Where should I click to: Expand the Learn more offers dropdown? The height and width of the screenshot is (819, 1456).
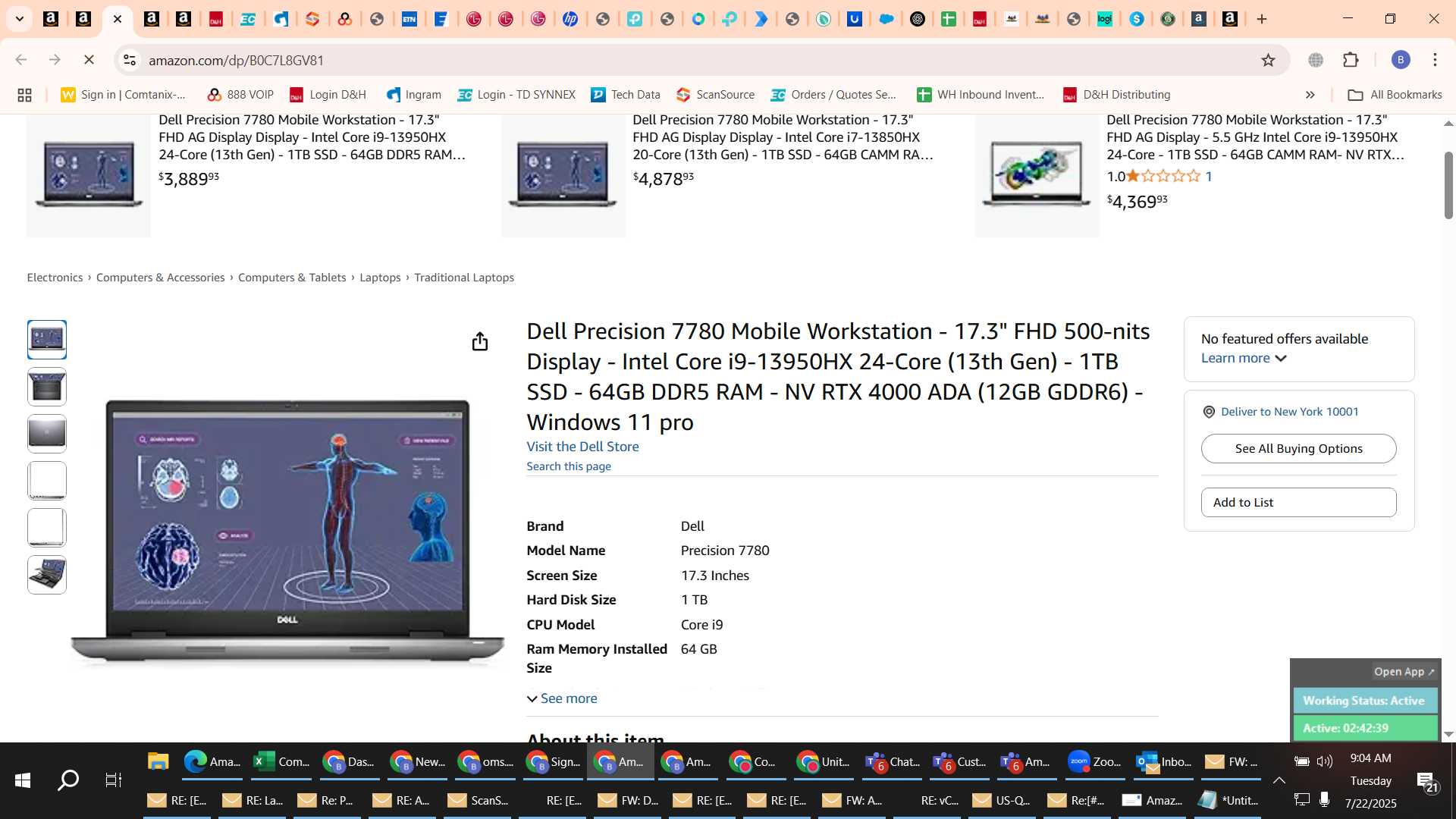tap(1244, 358)
